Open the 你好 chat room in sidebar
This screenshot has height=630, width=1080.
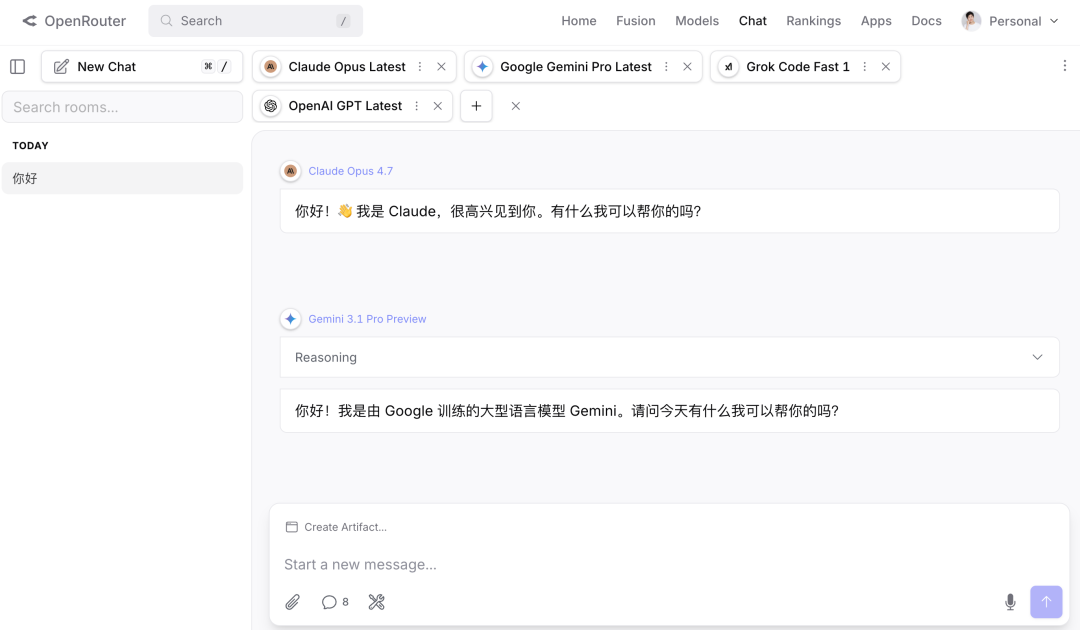coord(123,178)
